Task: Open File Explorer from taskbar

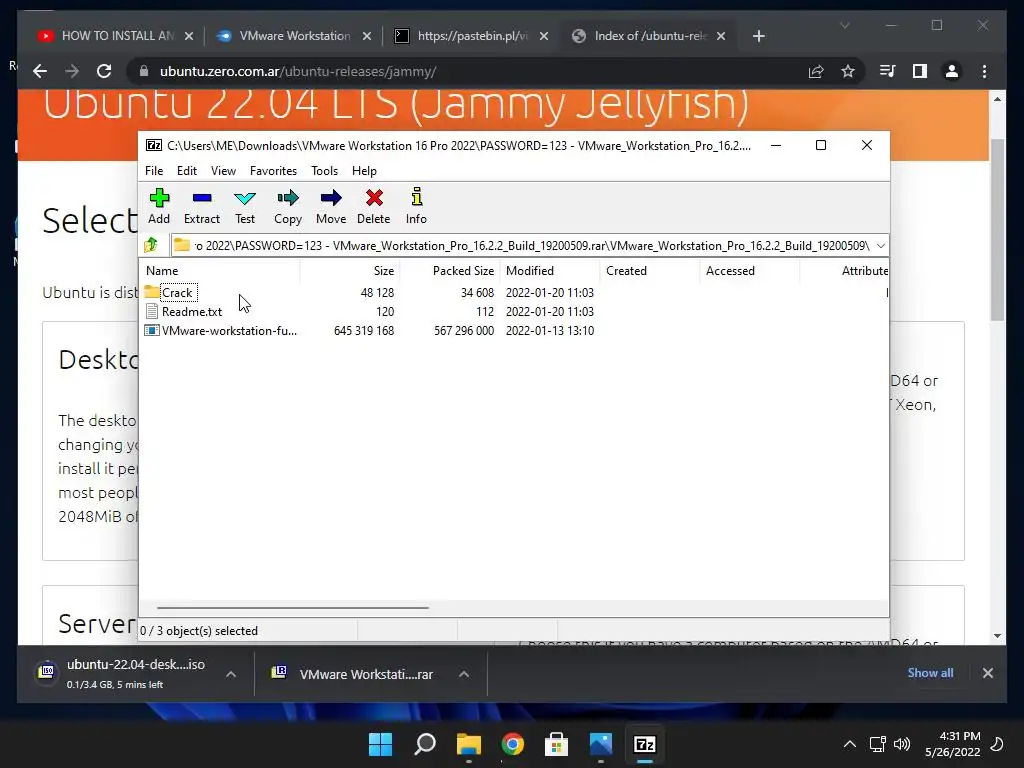Action: tap(469, 744)
